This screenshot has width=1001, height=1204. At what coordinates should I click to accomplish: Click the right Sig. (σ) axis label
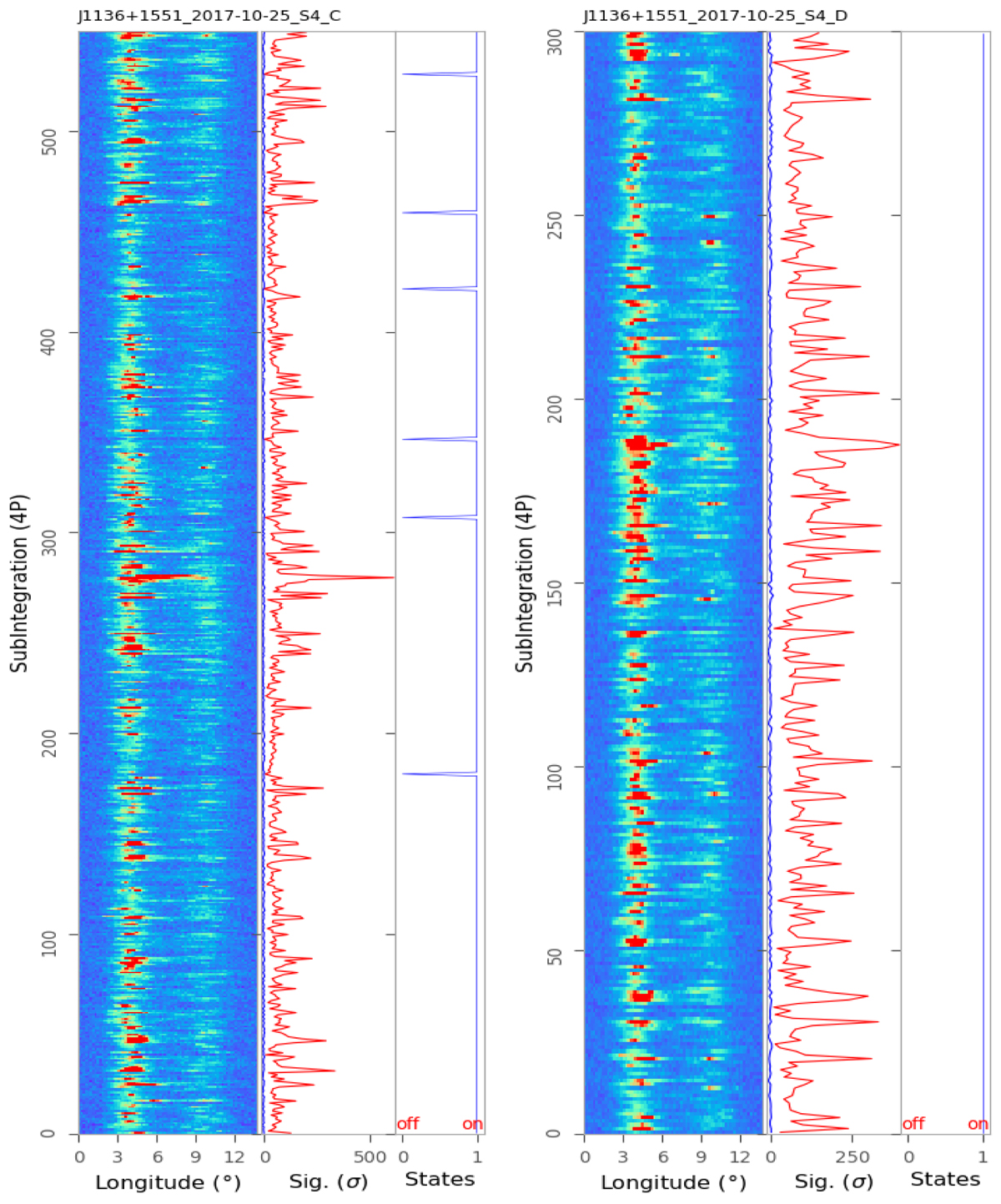pos(834,1181)
